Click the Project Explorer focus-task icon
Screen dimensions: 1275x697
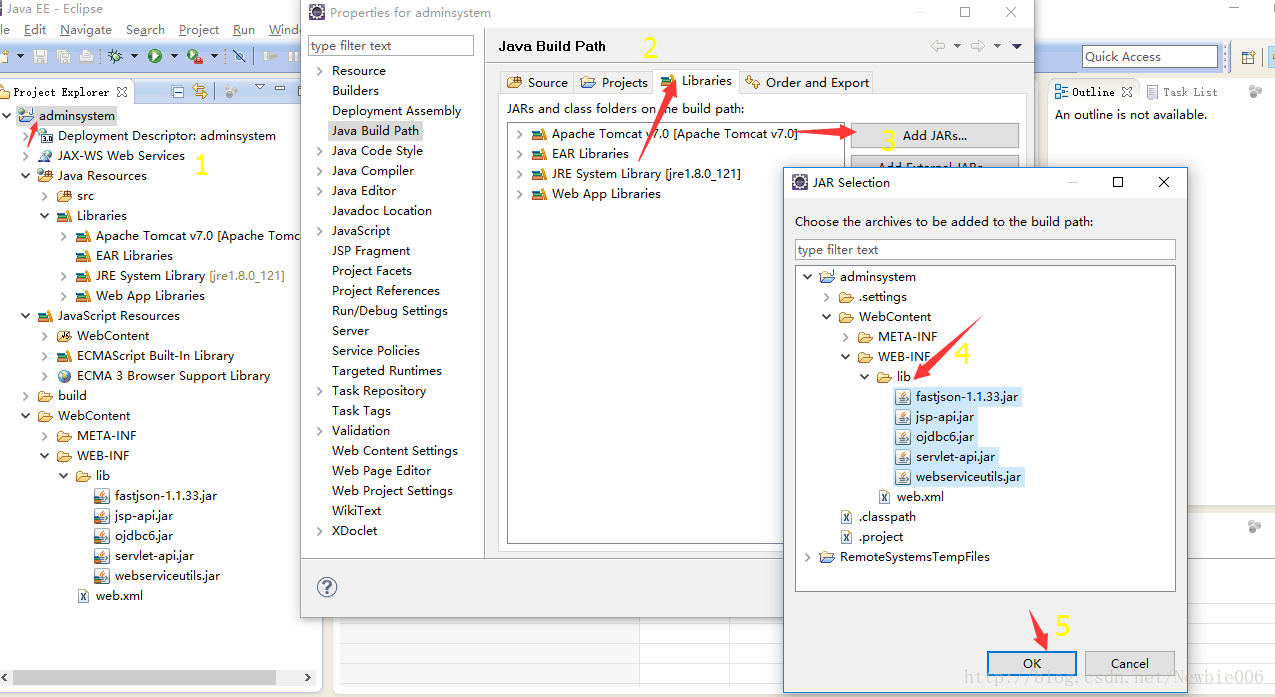point(232,91)
